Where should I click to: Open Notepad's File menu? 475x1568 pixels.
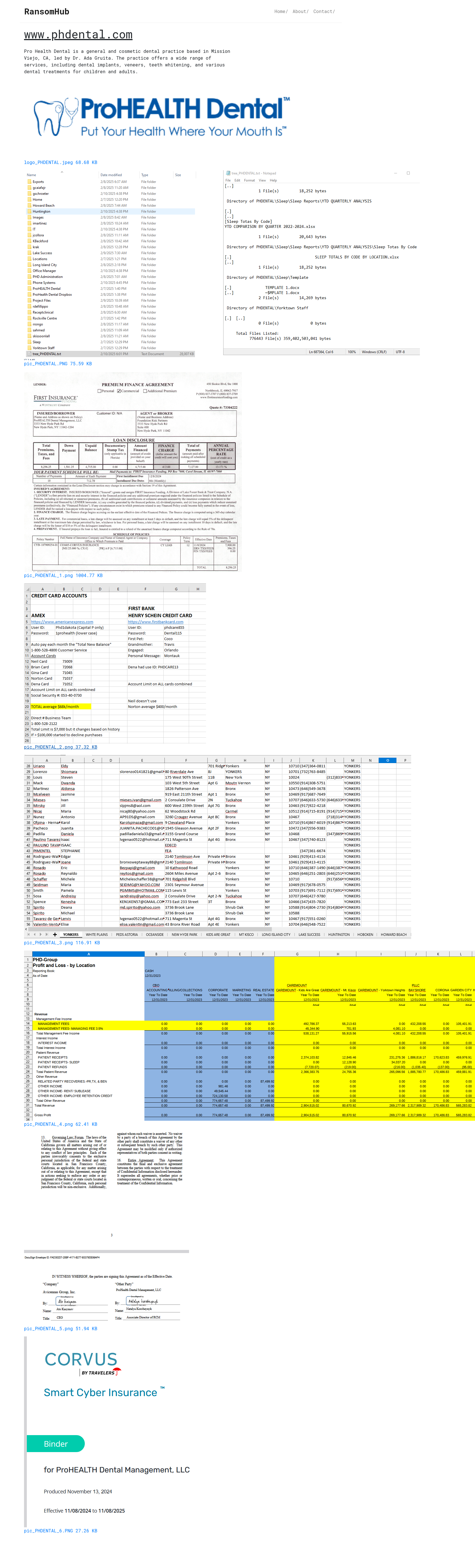click(x=228, y=180)
